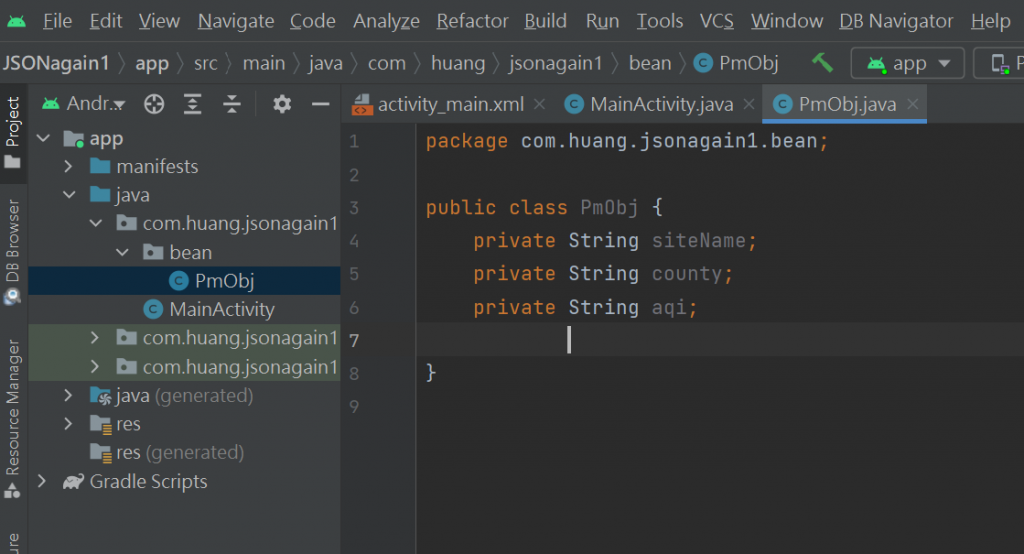Image resolution: width=1024 pixels, height=554 pixels.
Task: Click the Gradle Scripts elephant icon
Action: [74, 481]
